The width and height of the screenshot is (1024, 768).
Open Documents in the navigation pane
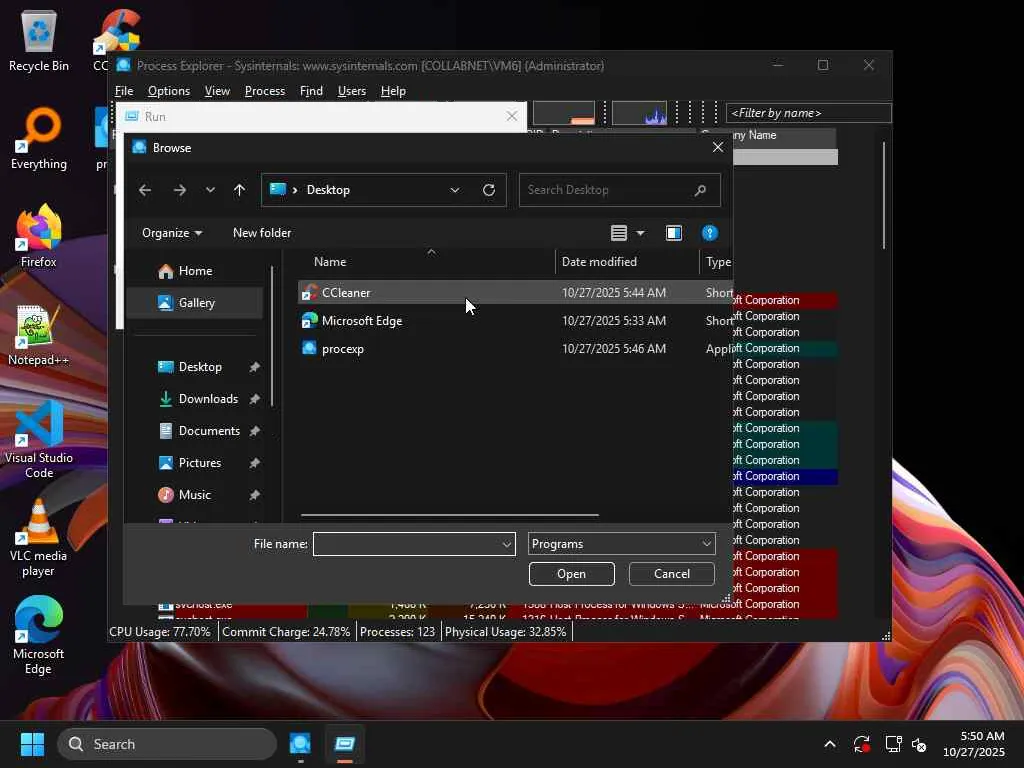point(195,431)
